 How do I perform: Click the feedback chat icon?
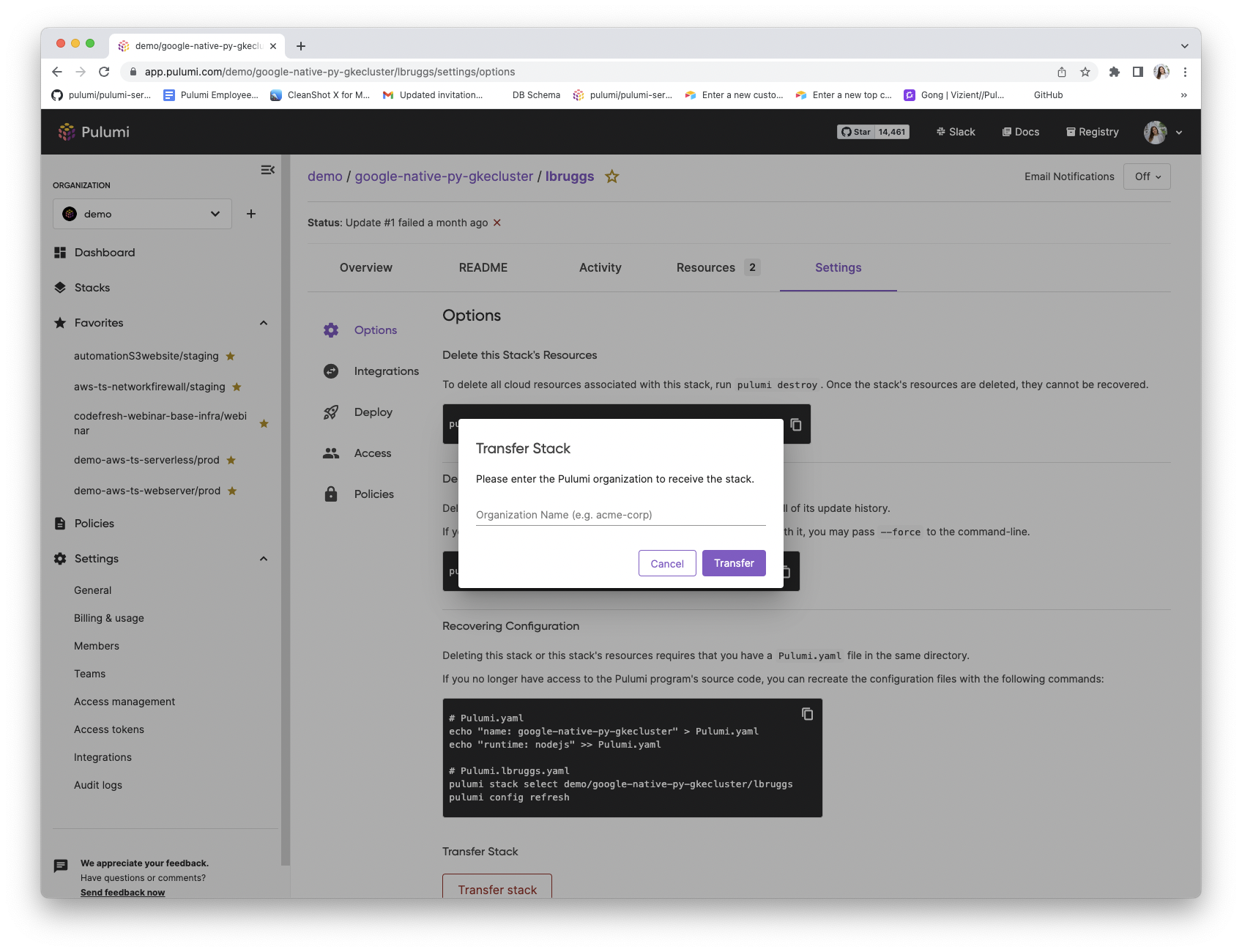(x=61, y=866)
